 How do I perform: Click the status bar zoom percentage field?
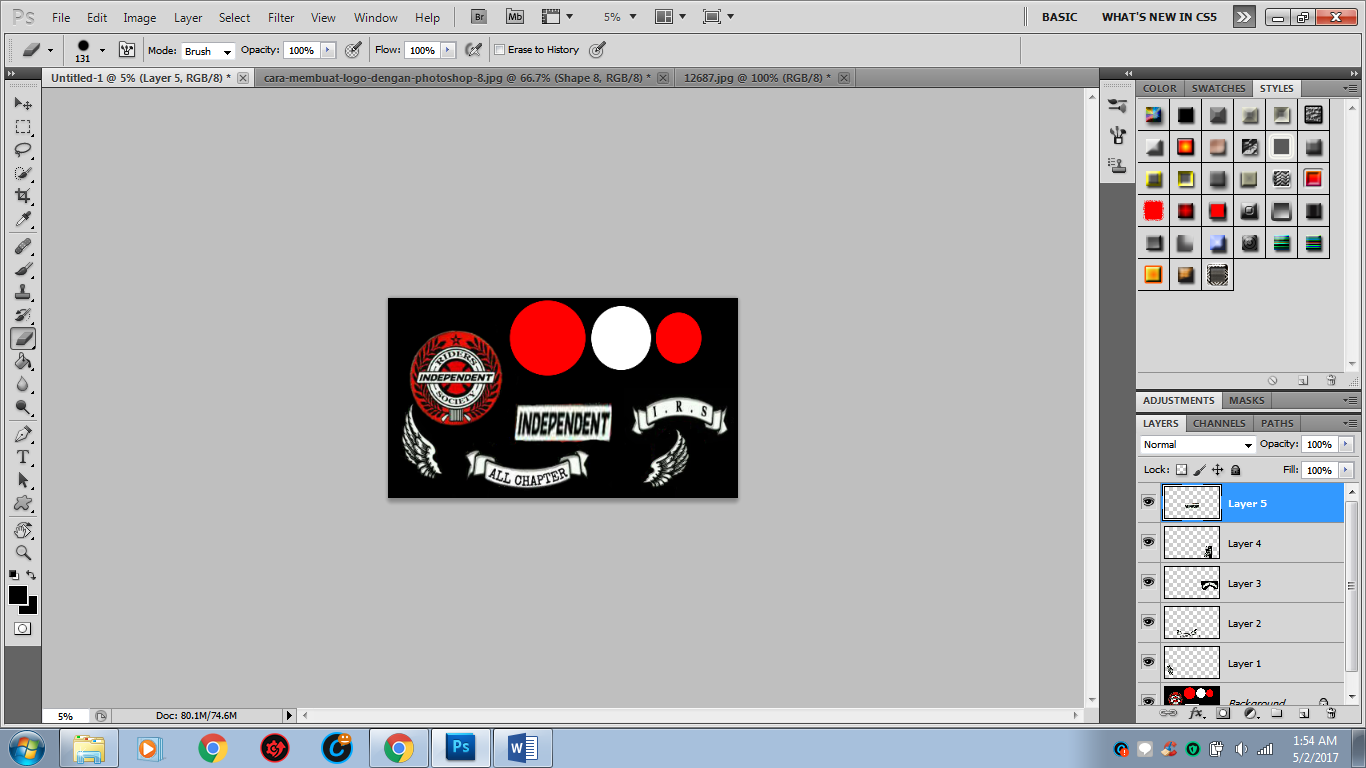[66, 716]
